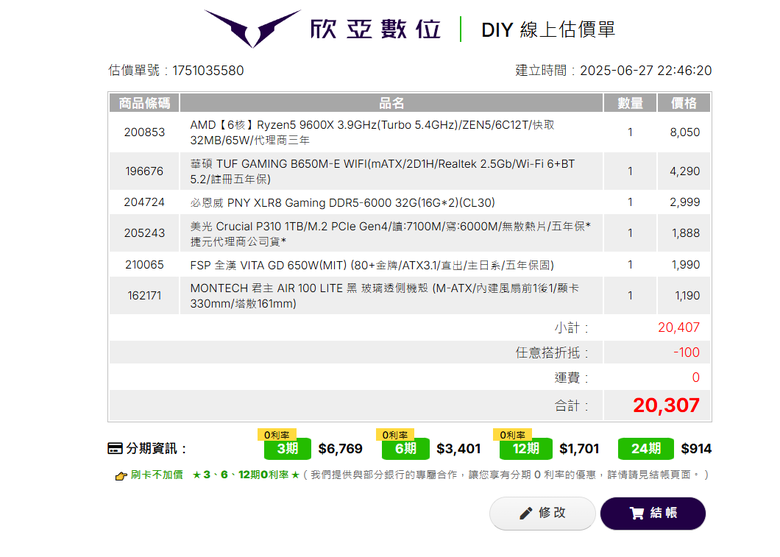Click the 欣亞數位 winged logo icon
The width and height of the screenshot is (780, 557).
(252, 28)
